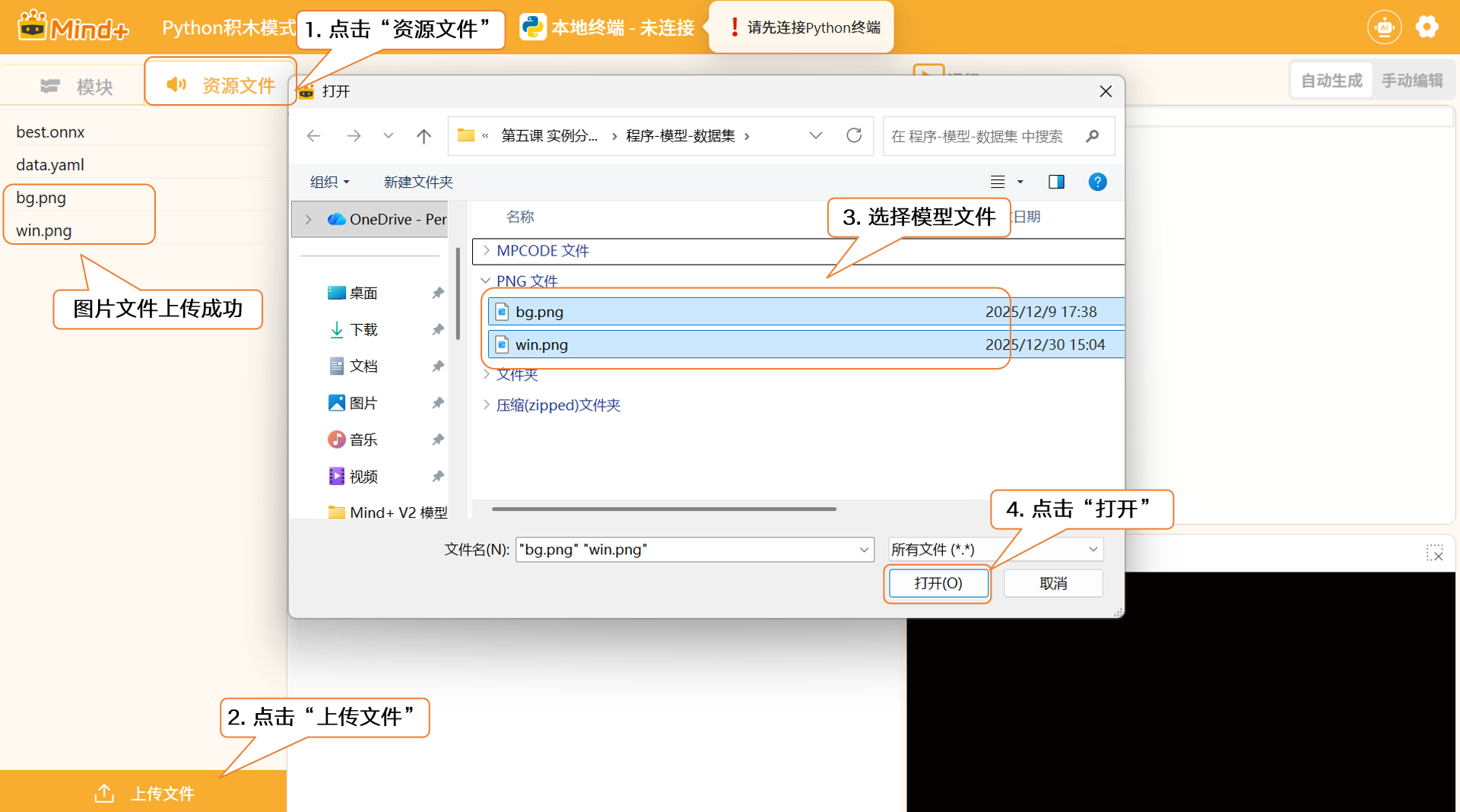Viewport: 1460px width, 812px height.
Task: Click the 打开(O) button
Action: pos(938,583)
